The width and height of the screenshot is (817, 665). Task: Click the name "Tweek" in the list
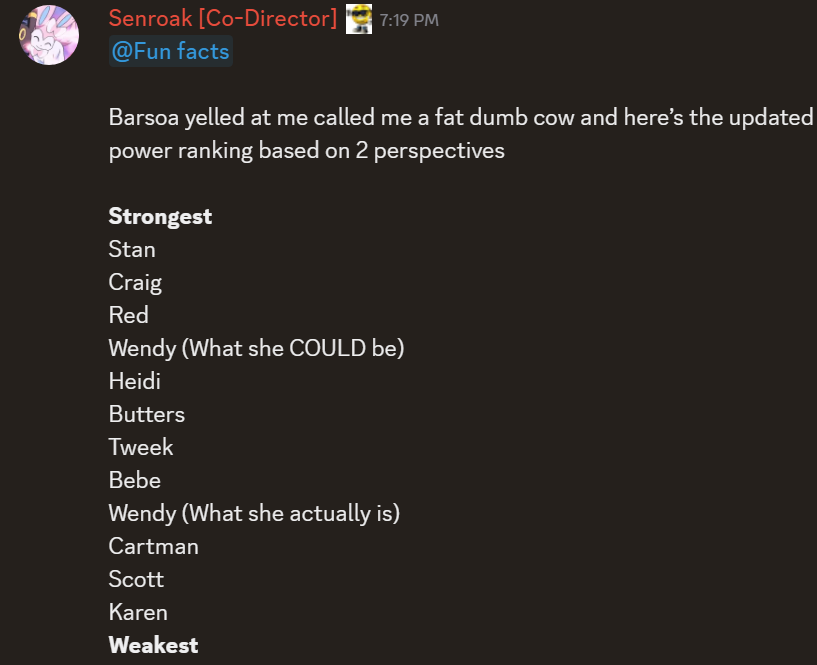tap(141, 447)
